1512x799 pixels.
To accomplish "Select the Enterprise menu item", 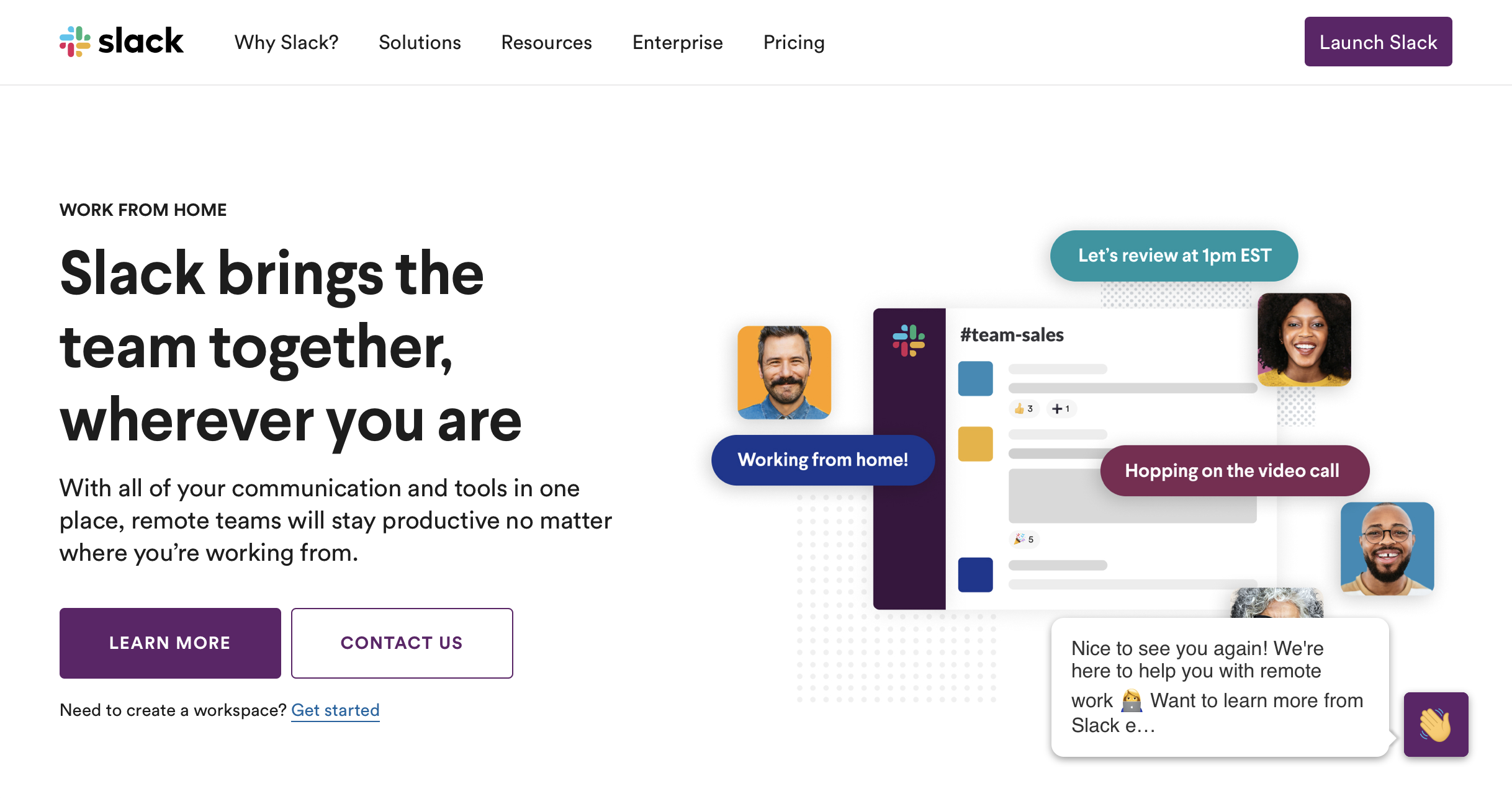I will pyautogui.click(x=678, y=42).
